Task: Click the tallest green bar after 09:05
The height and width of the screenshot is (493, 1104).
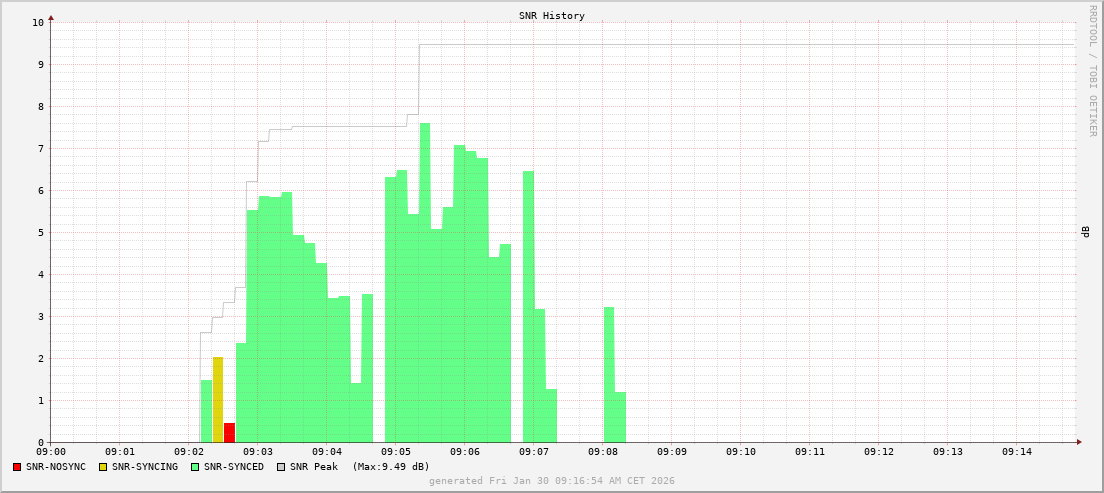Action: click(x=425, y=282)
